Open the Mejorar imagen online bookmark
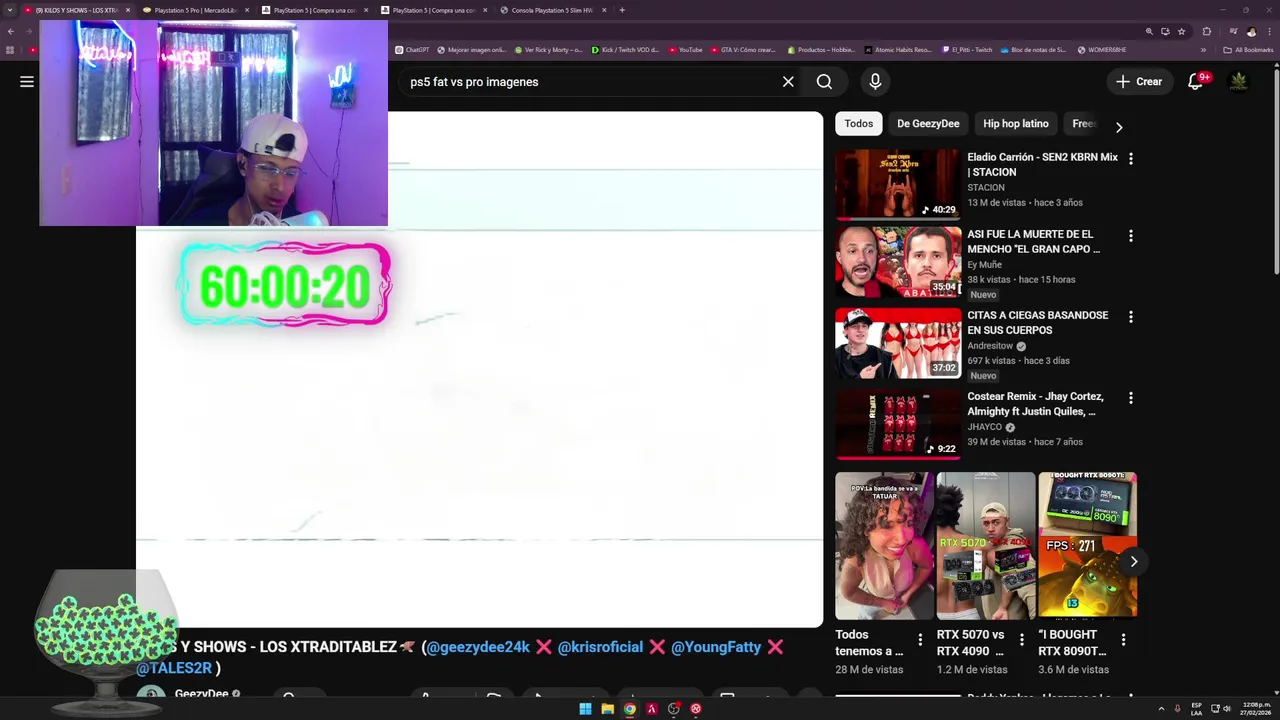The image size is (1280, 720). (472, 50)
